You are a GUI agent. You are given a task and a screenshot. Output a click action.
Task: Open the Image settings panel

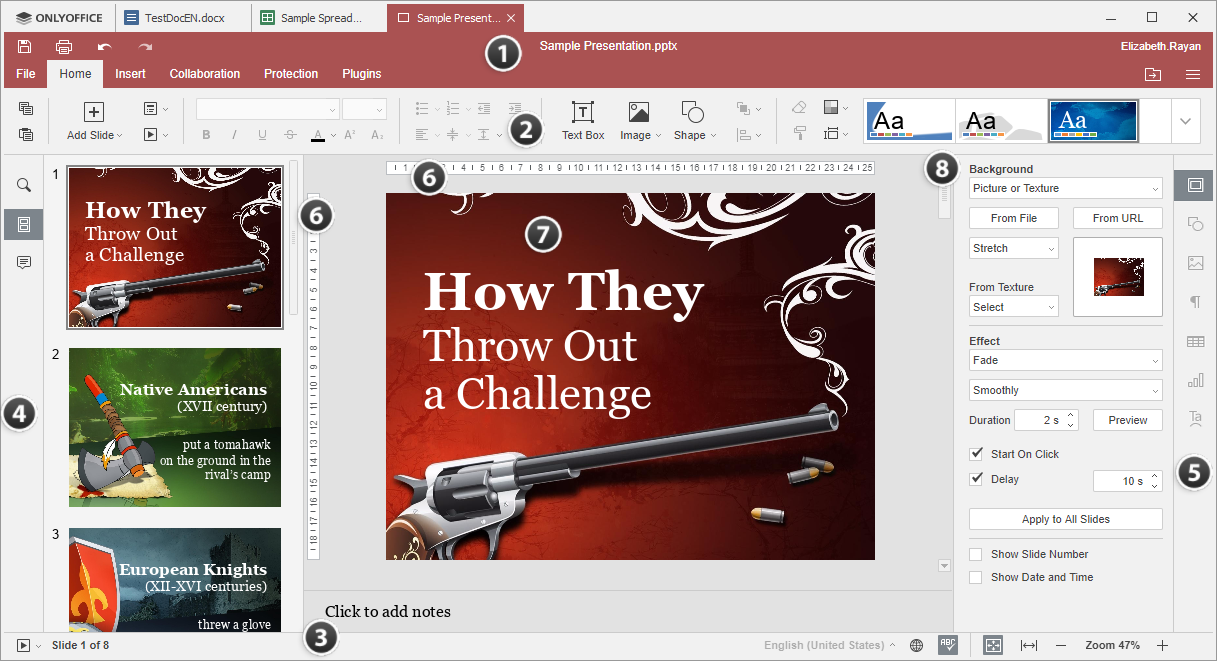tap(1196, 263)
